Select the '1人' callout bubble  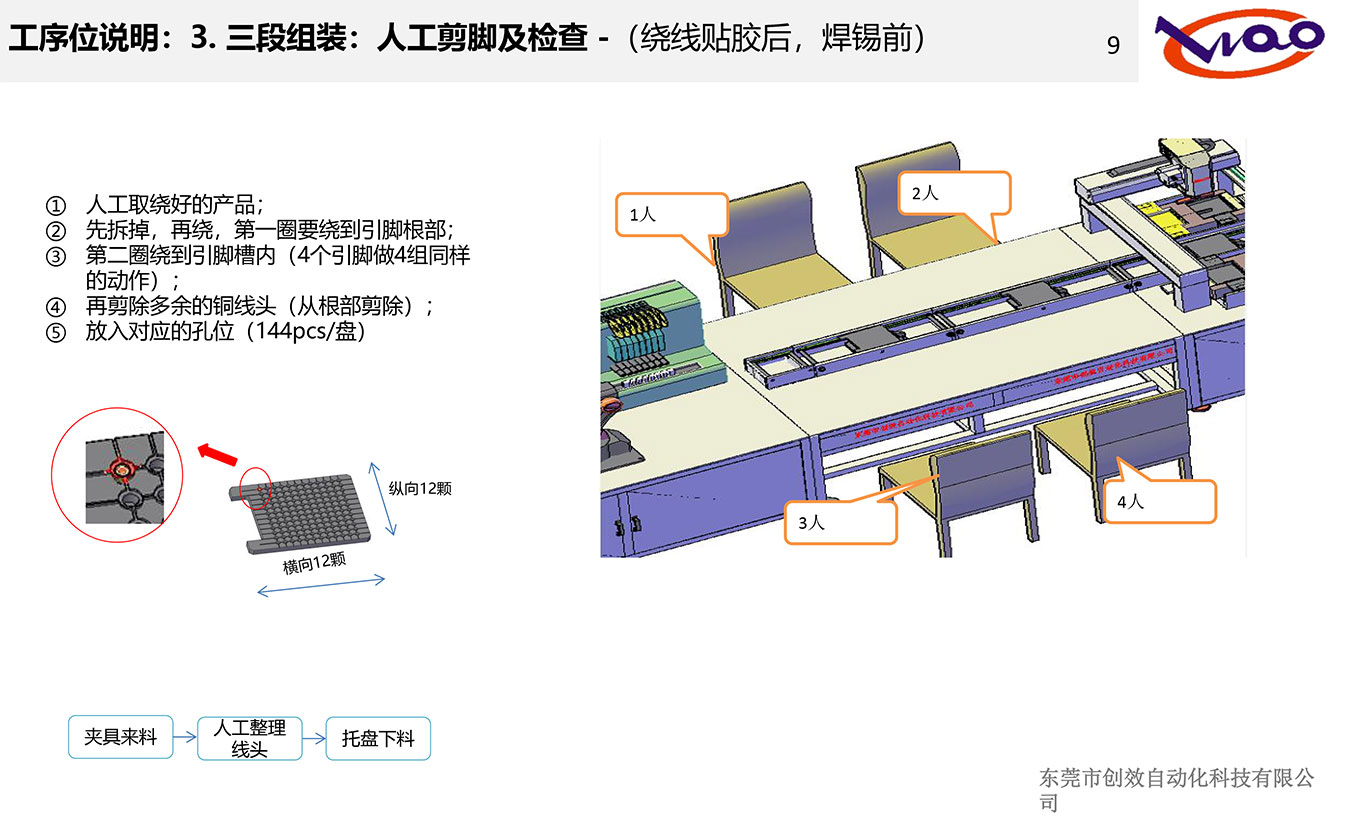point(669,215)
